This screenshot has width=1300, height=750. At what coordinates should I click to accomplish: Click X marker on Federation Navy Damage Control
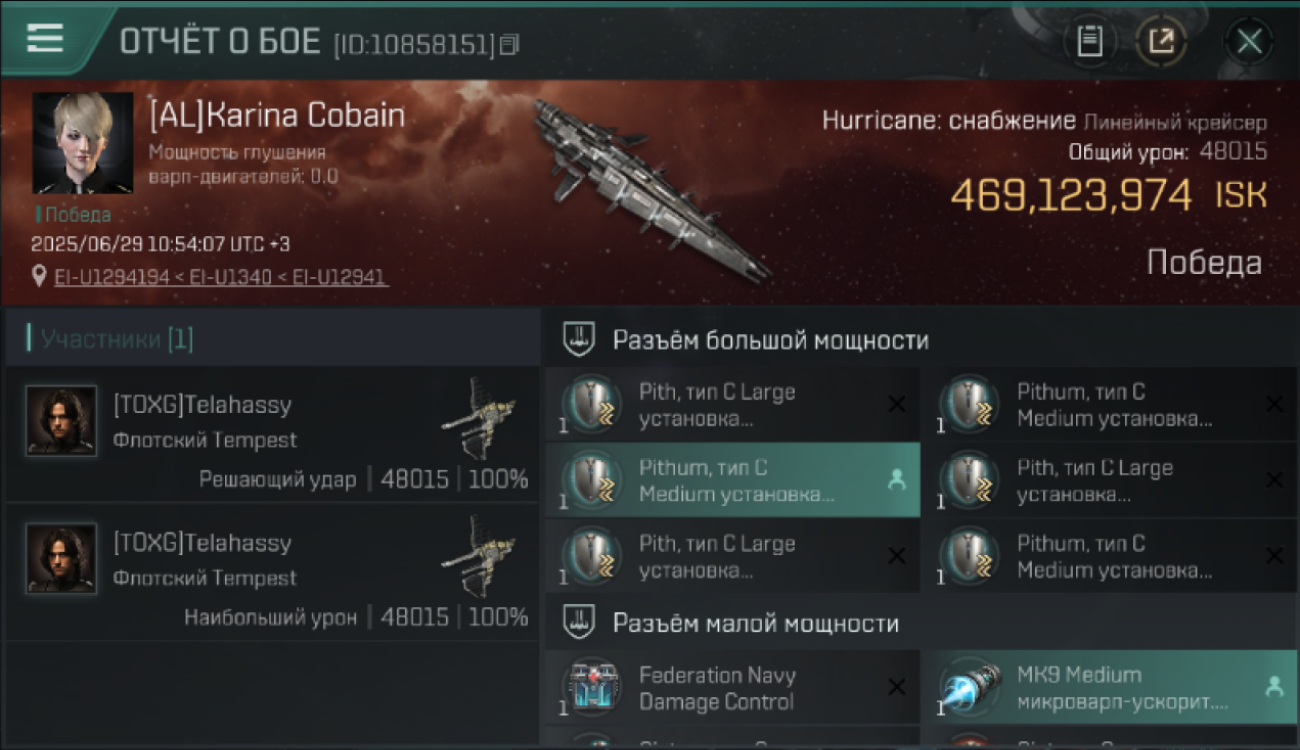tap(897, 687)
